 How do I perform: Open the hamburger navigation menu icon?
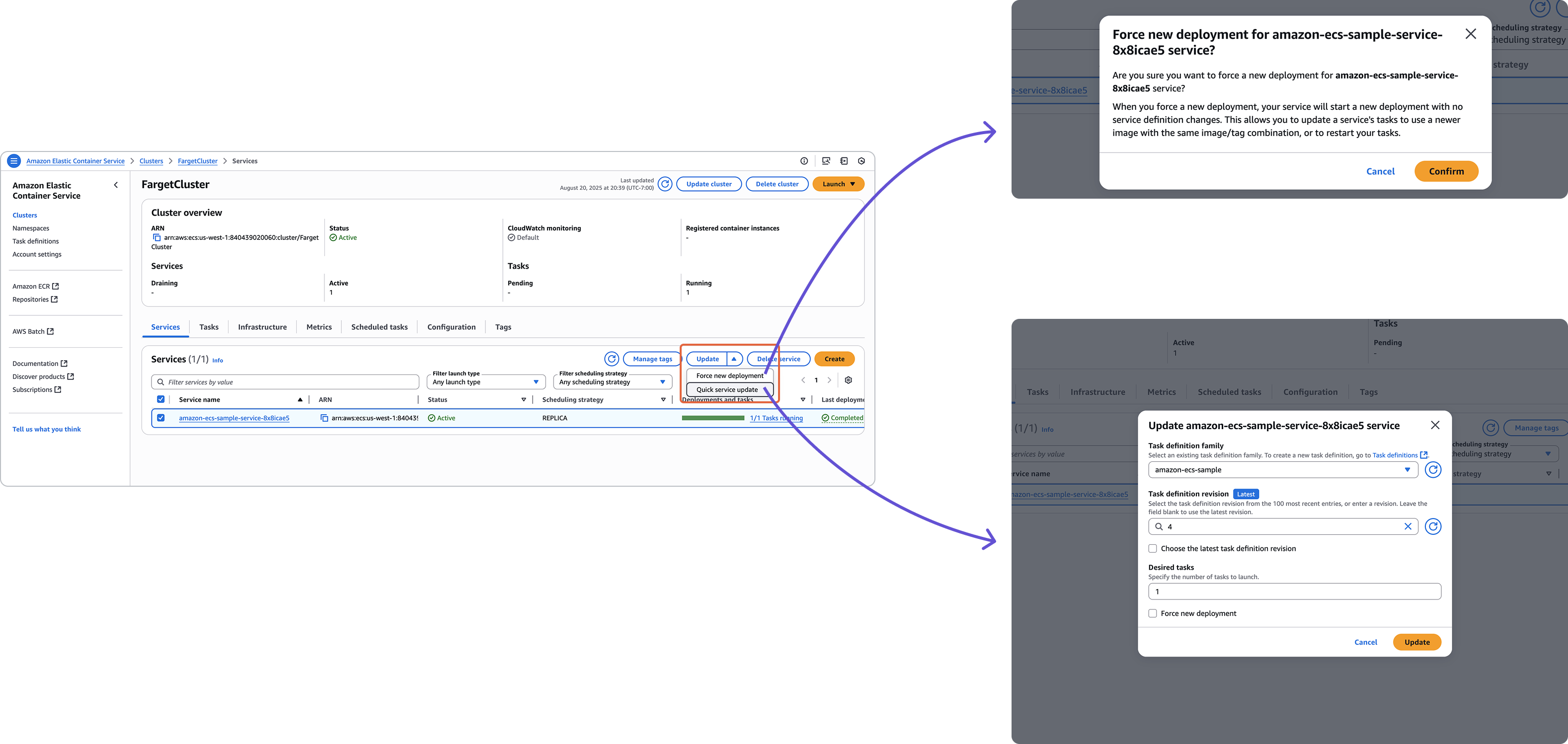(14, 160)
